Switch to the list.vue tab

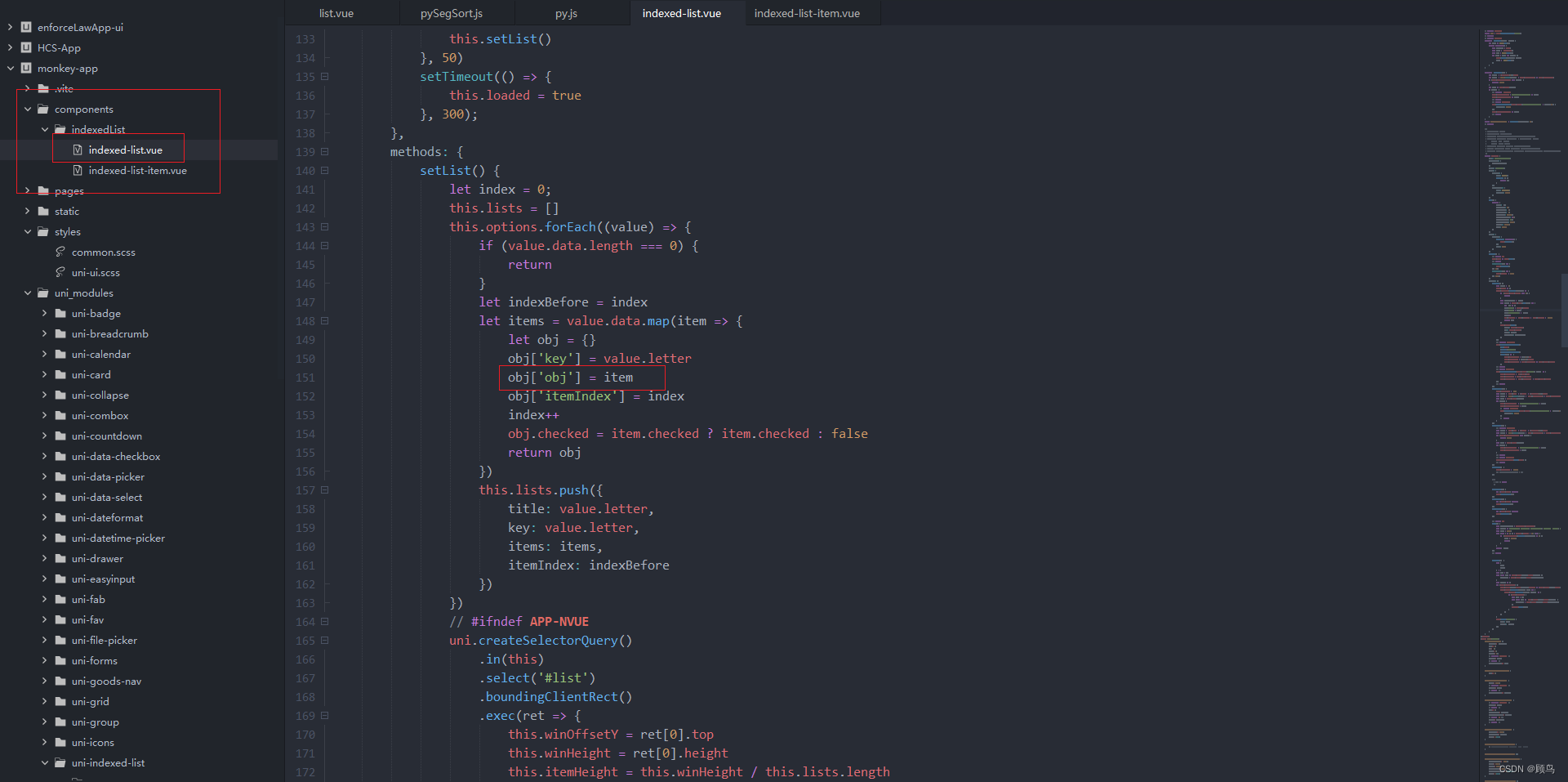[336, 13]
